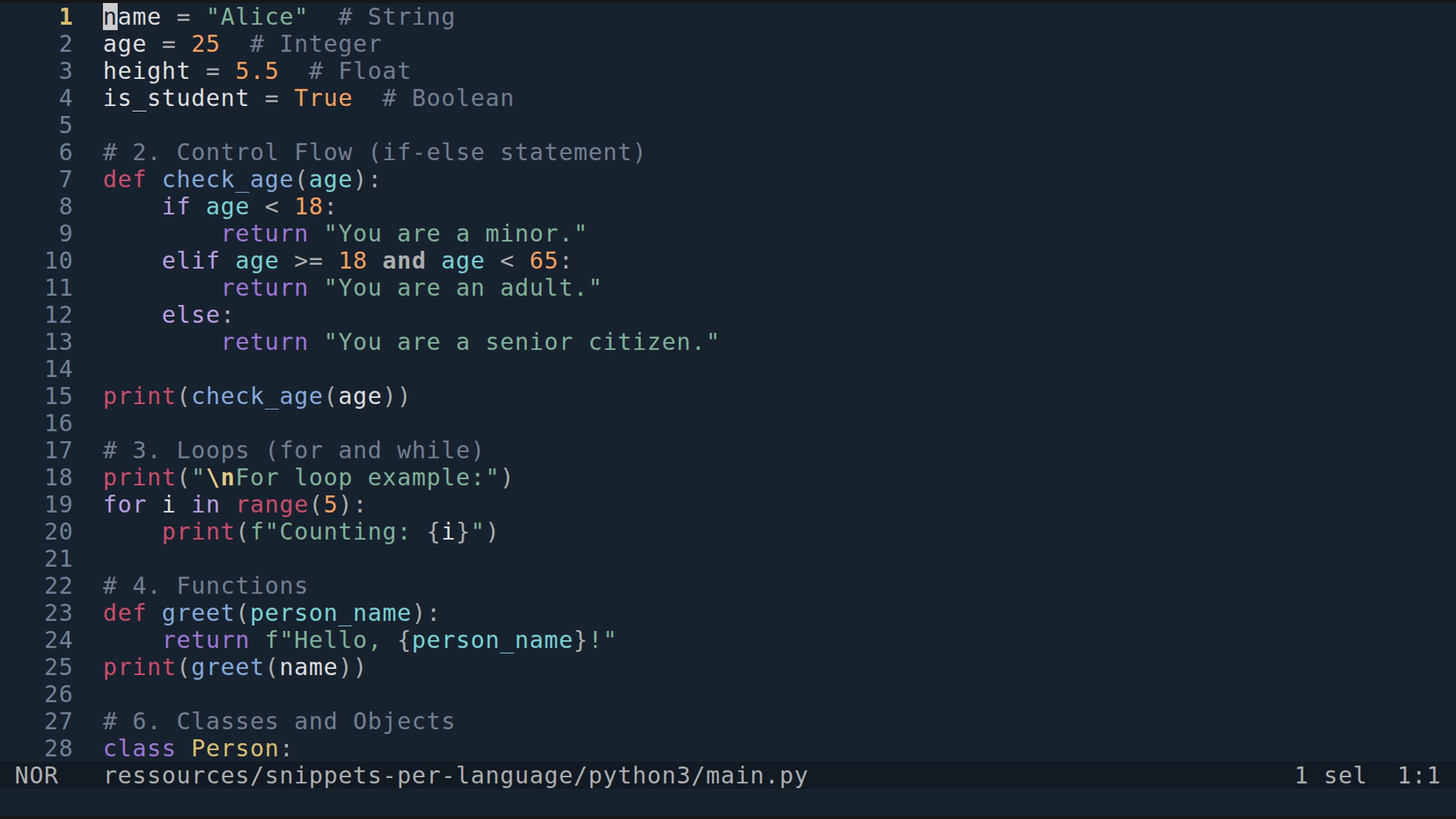Click the elif keyword on line 10
This screenshot has height=819, width=1456.
pyautogui.click(x=190, y=260)
